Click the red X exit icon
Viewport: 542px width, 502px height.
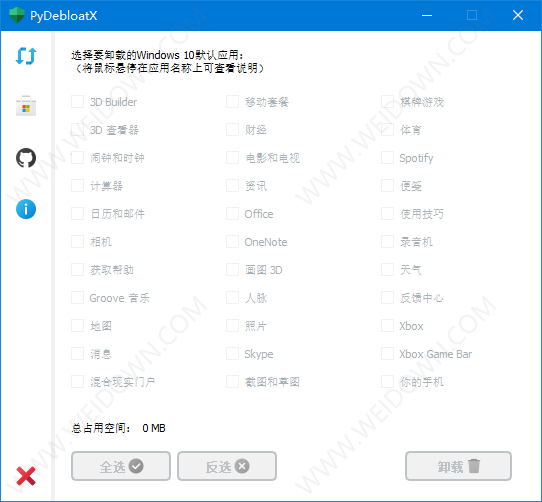26,476
